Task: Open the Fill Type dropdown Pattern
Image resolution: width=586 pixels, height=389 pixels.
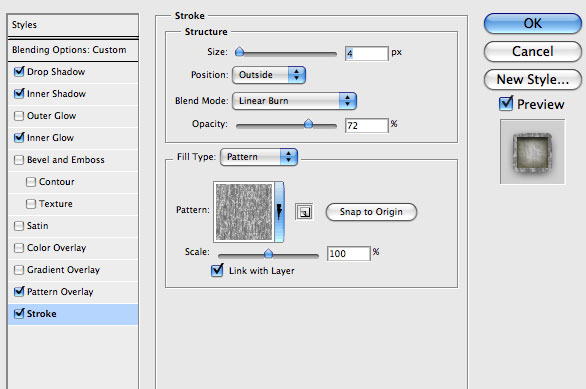Action: pyautogui.click(x=259, y=157)
